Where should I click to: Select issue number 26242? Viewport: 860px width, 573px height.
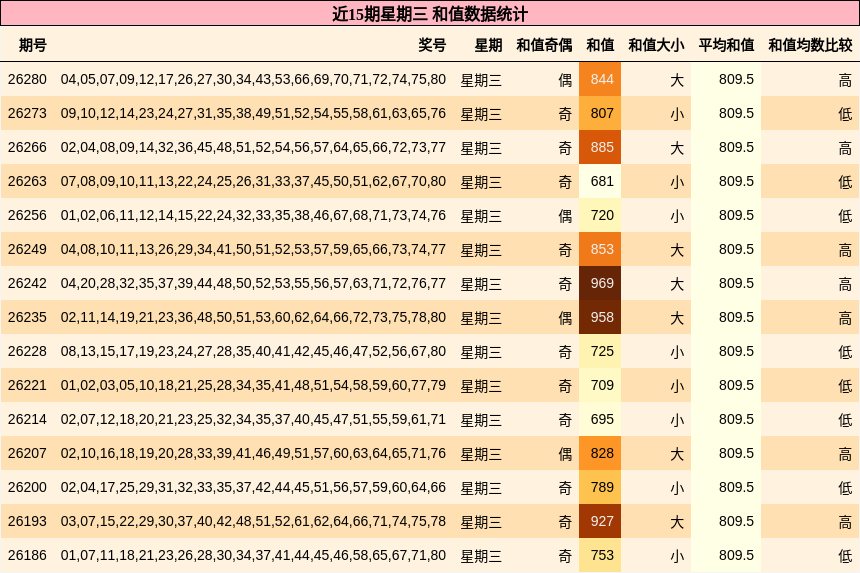pyautogui.click(x=27, y=283)
